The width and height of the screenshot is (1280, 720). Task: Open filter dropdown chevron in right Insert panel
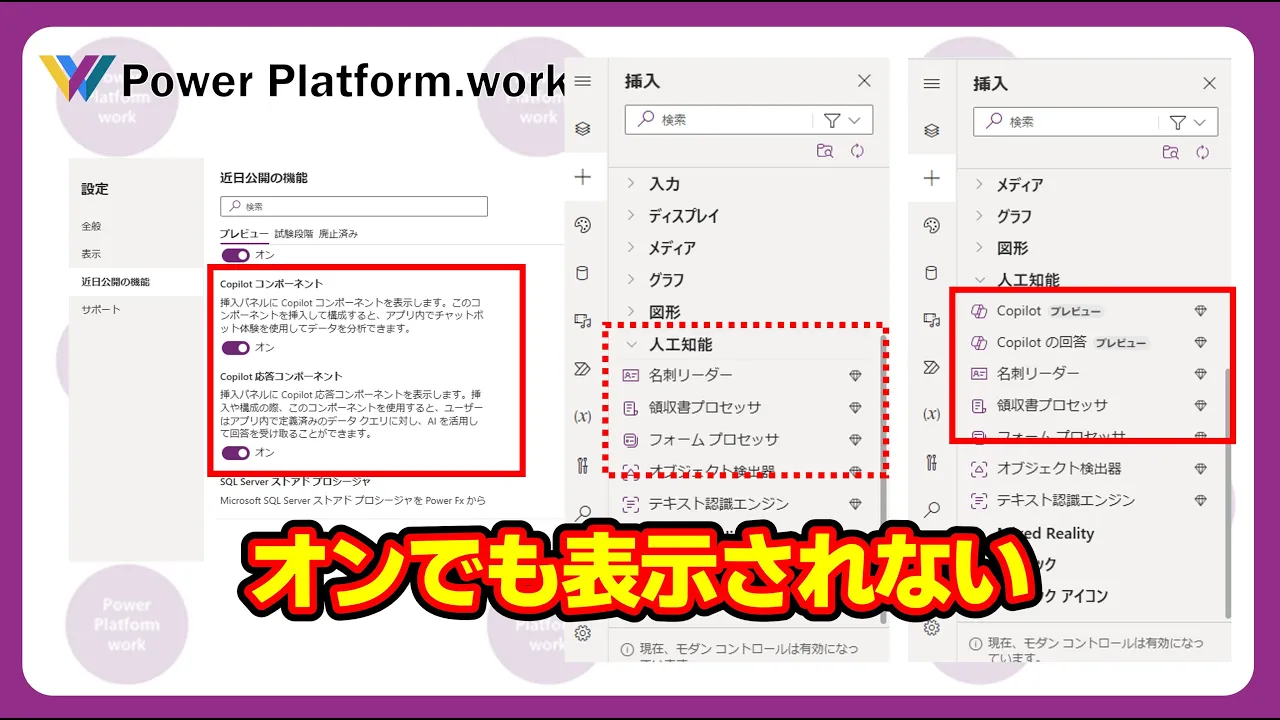pyautogui.click(x=1200, y=122)
